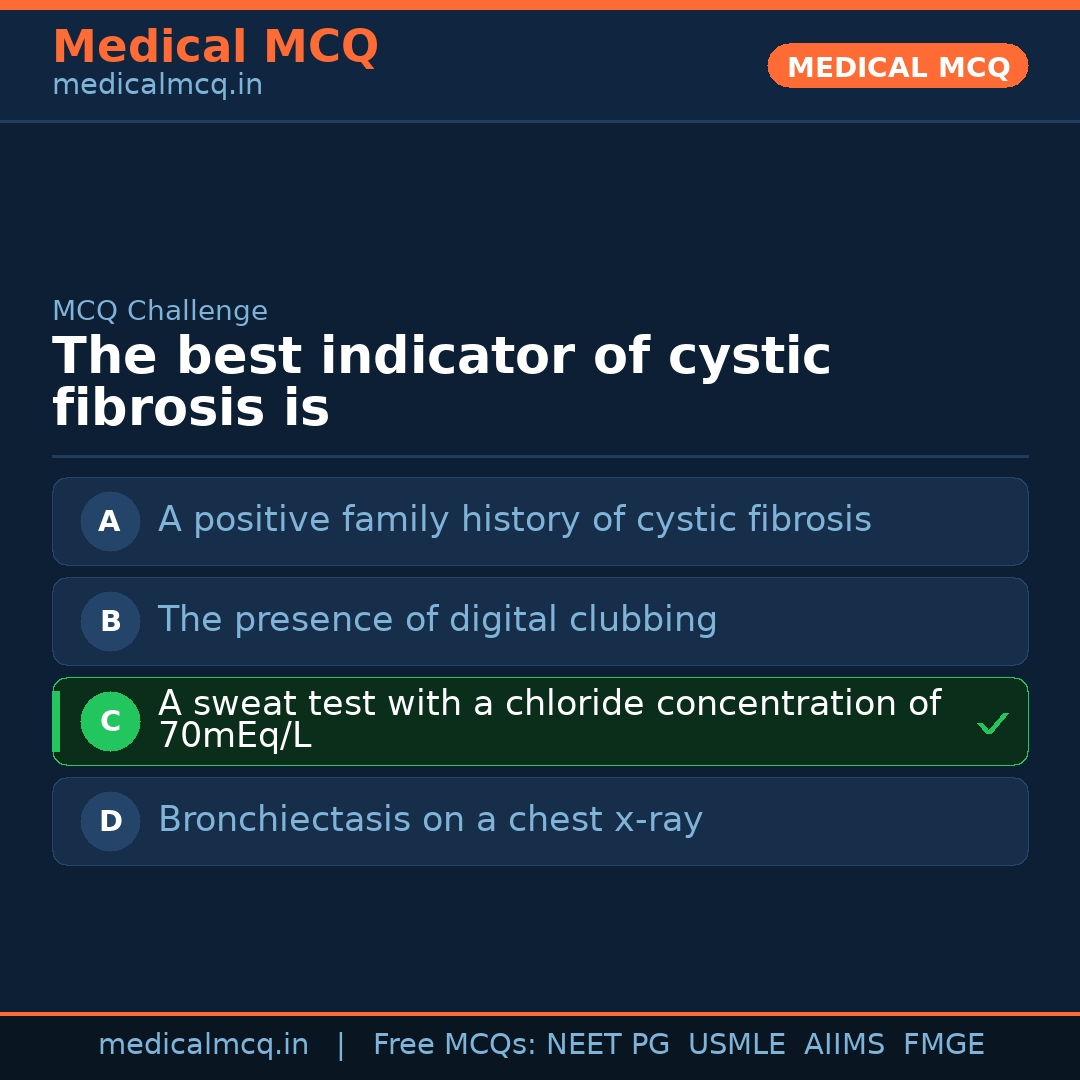Click the USMLE footer text
Viewport: 1080px width, 1080px height.
pos(736,1045)
